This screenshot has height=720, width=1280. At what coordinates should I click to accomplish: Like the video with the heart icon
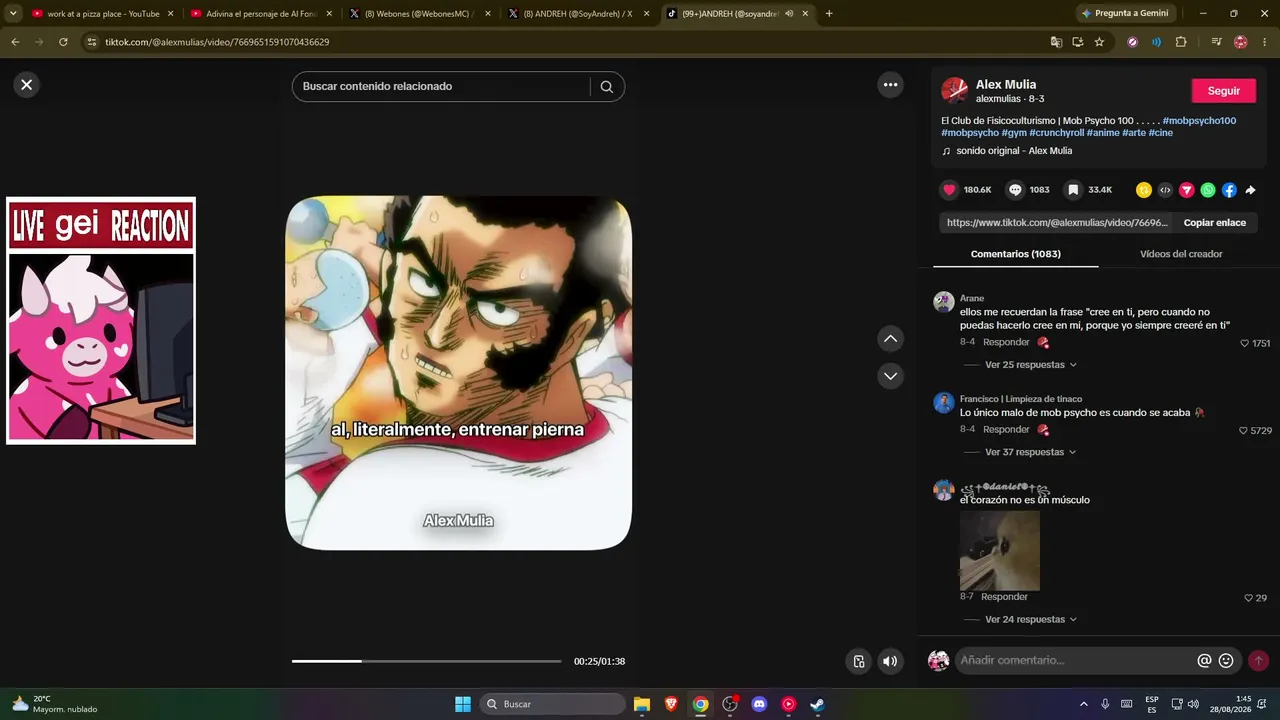point(949,190)
